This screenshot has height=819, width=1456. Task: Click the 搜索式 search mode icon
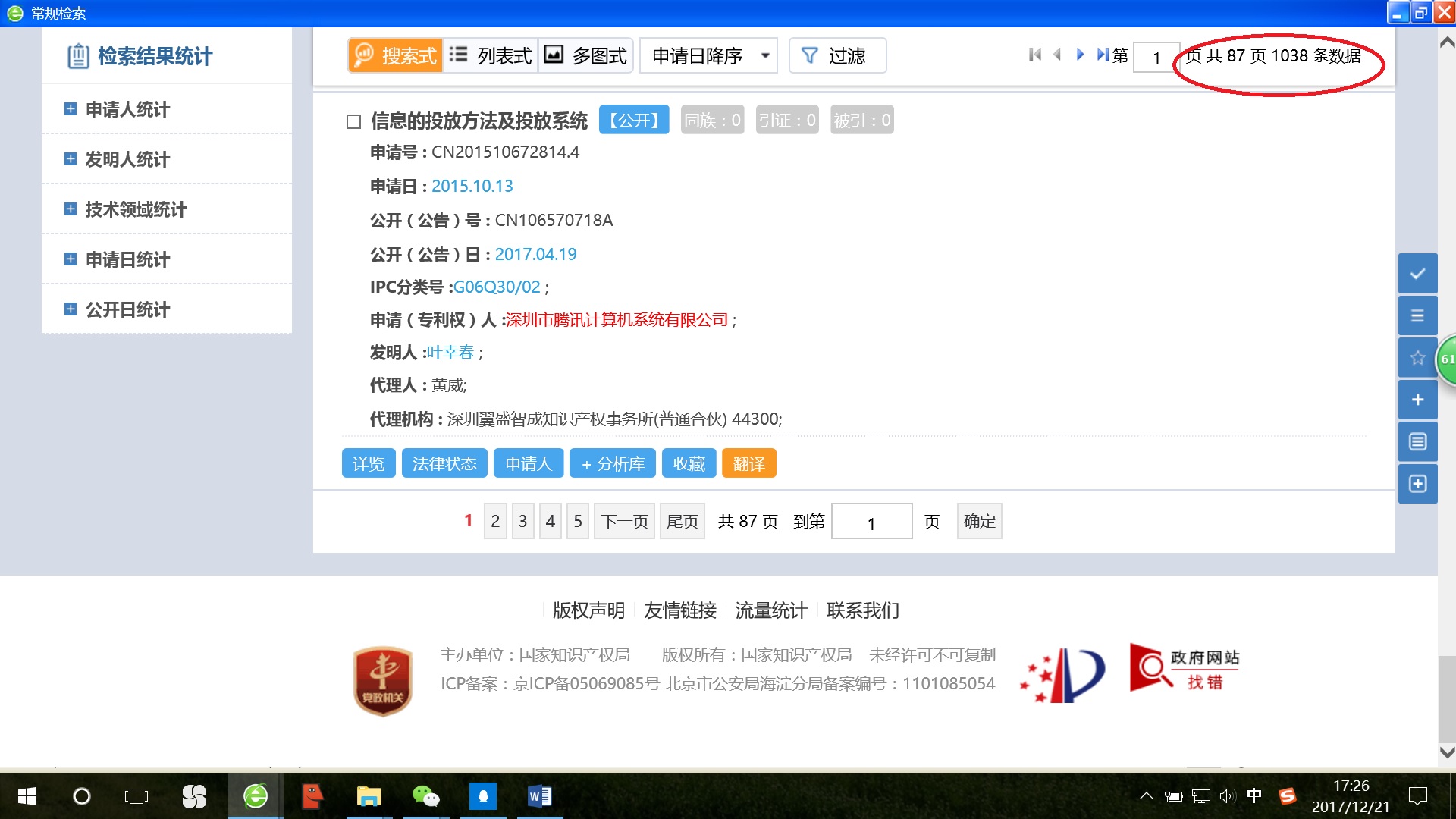390,55
